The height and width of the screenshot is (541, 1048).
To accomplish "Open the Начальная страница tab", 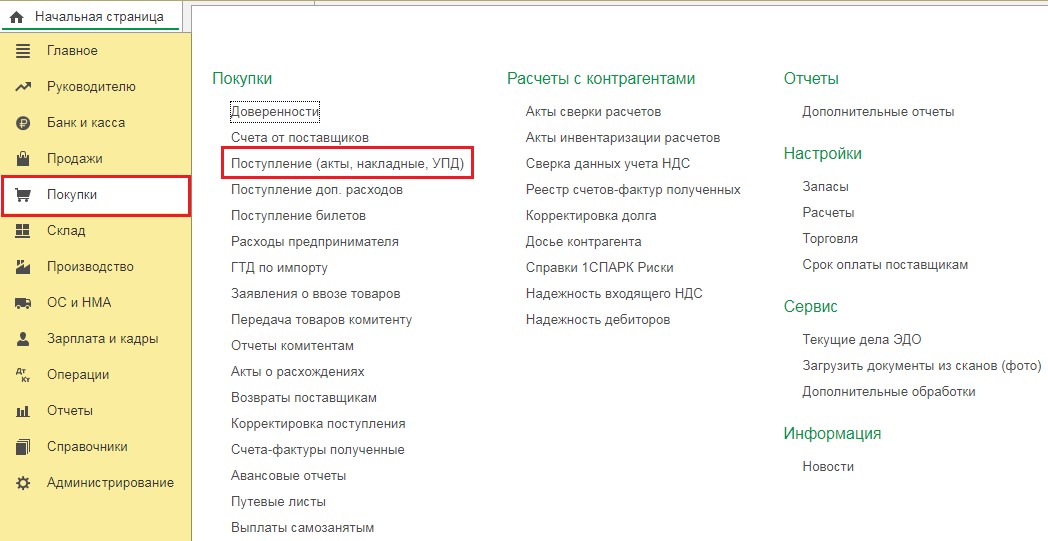I will coord(91,17).
